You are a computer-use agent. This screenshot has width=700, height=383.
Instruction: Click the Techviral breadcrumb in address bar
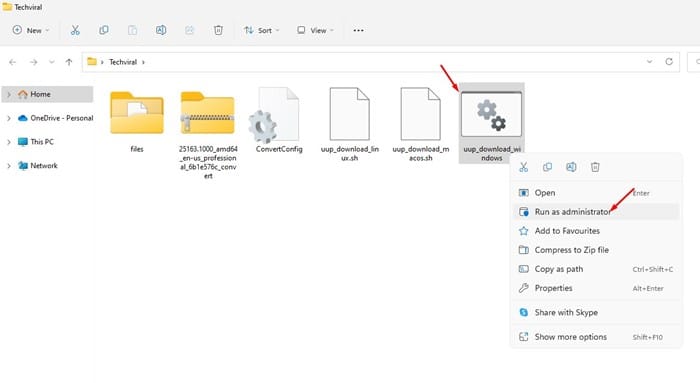coord(123,62)
